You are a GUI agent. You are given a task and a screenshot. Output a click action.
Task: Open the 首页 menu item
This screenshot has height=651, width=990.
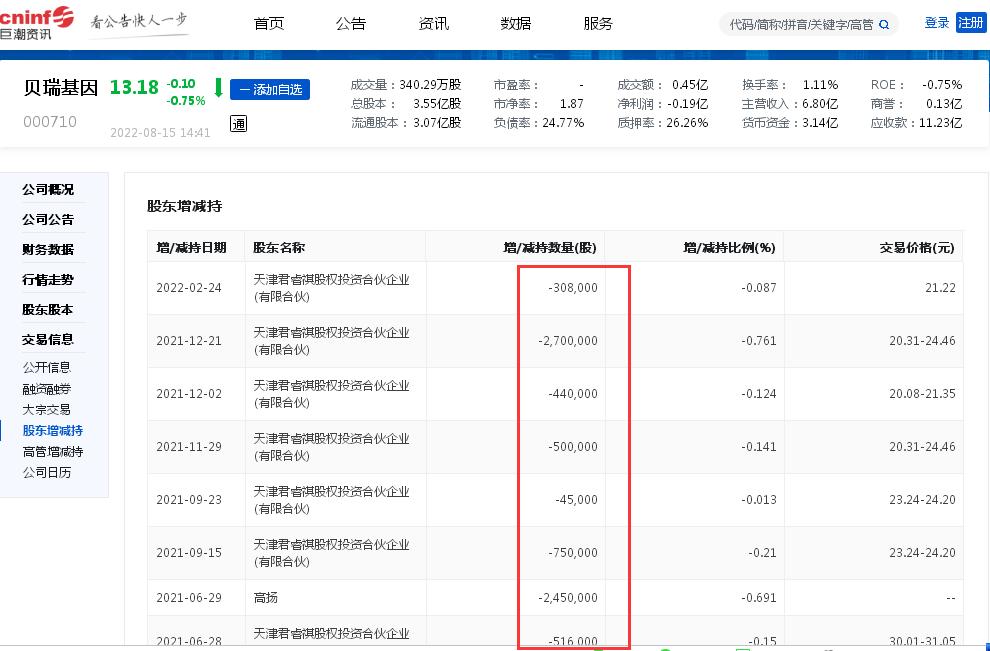(268, 23)
